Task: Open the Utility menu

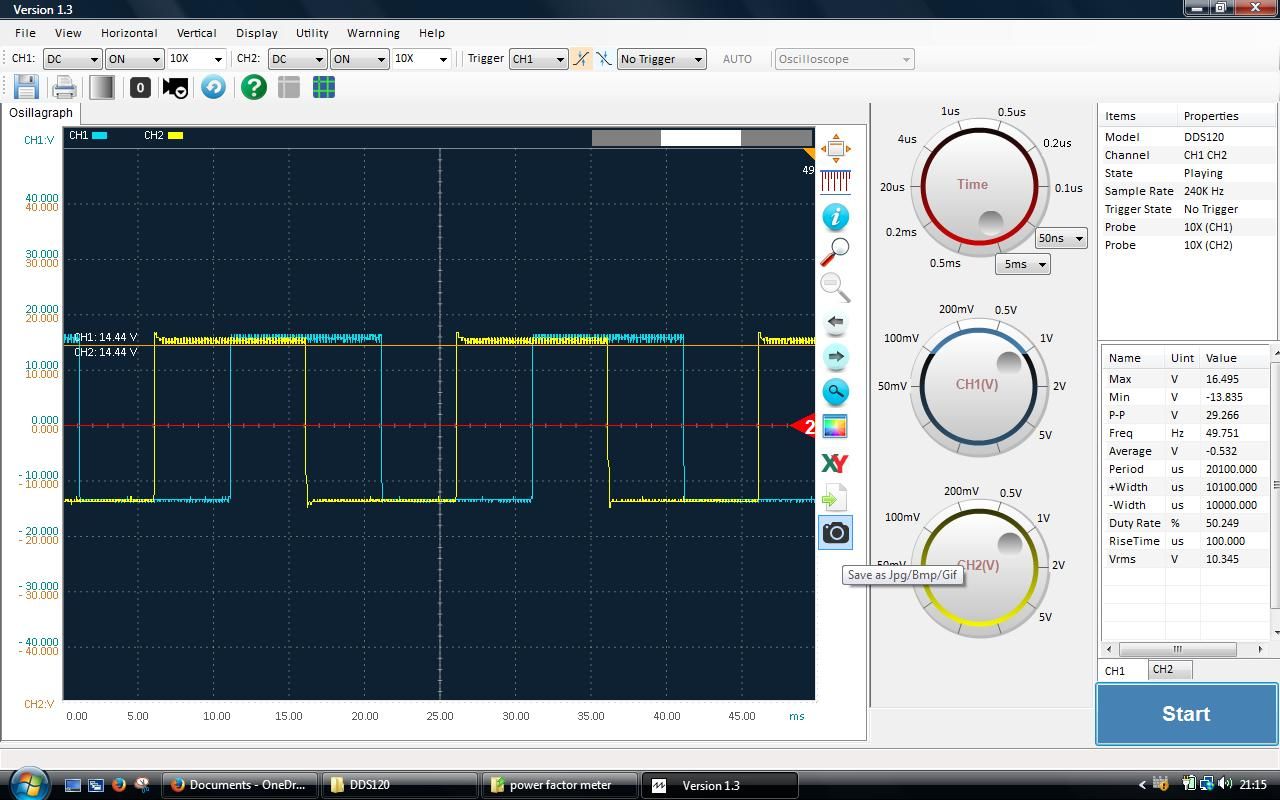Action: (312, 32)
